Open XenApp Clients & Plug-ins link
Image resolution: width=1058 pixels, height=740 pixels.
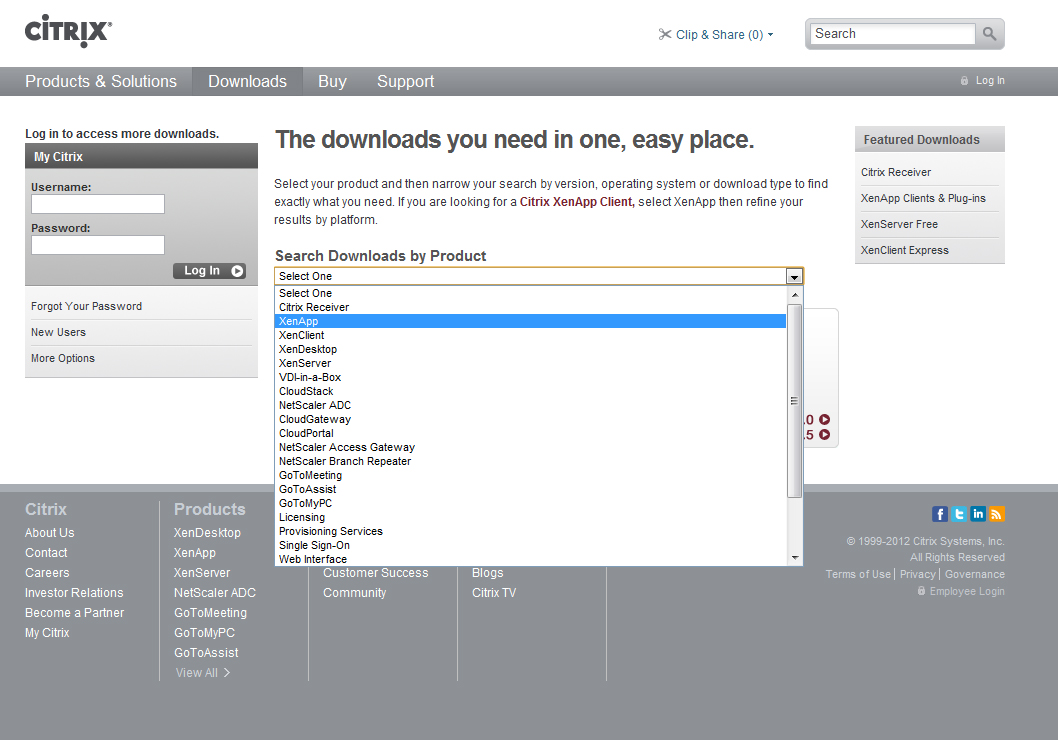(923, 198)
